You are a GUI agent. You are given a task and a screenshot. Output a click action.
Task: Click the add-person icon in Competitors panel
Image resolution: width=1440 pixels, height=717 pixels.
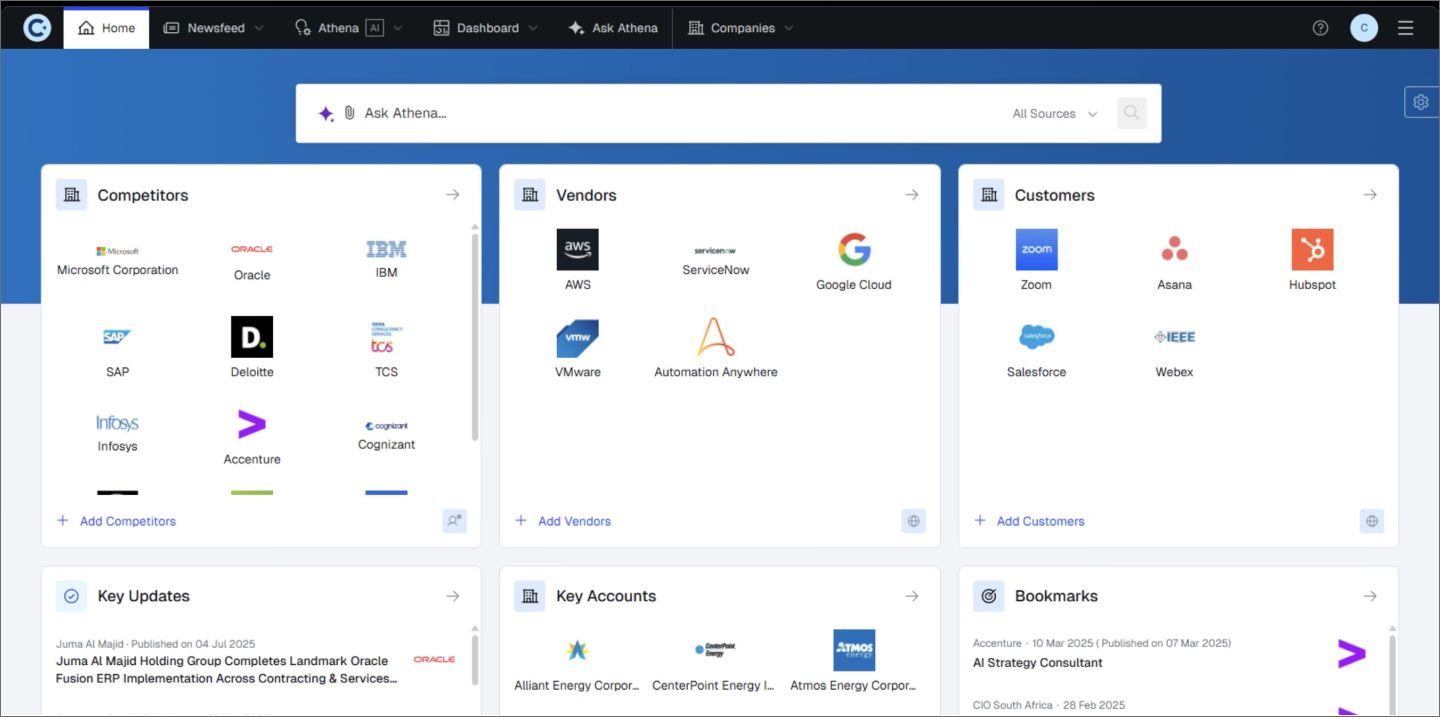[455, 520]
